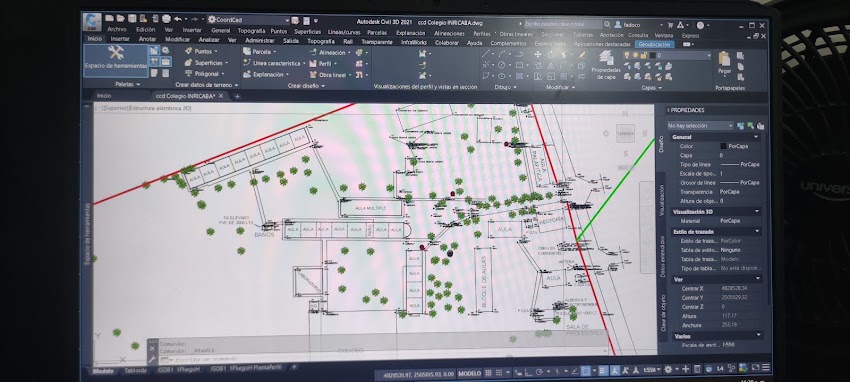Click the new file icon in quick access
Viewport: 850px width, 382px height.
tap(110, 19)
